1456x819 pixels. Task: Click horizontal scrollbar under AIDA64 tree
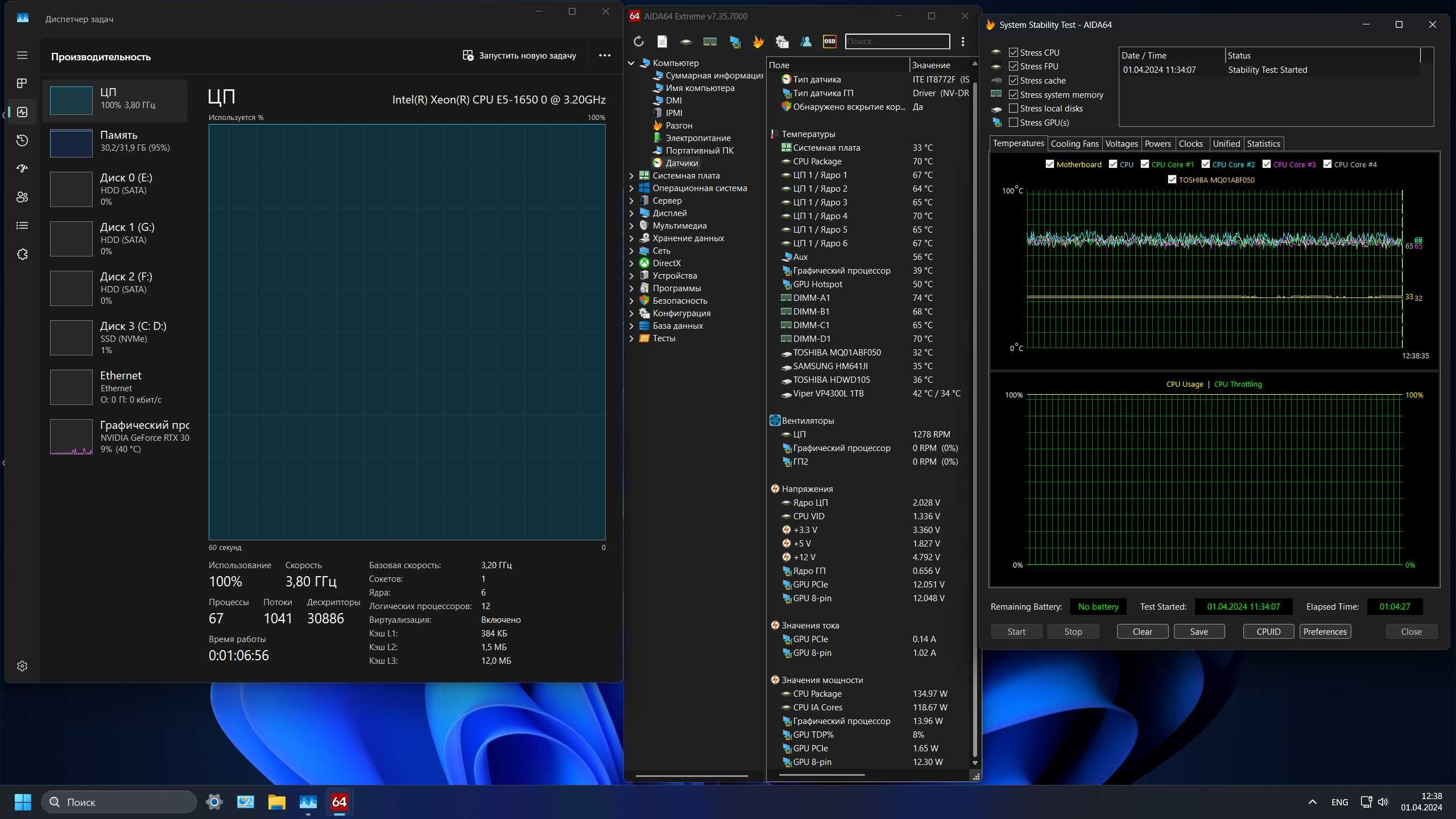point(692,776)
